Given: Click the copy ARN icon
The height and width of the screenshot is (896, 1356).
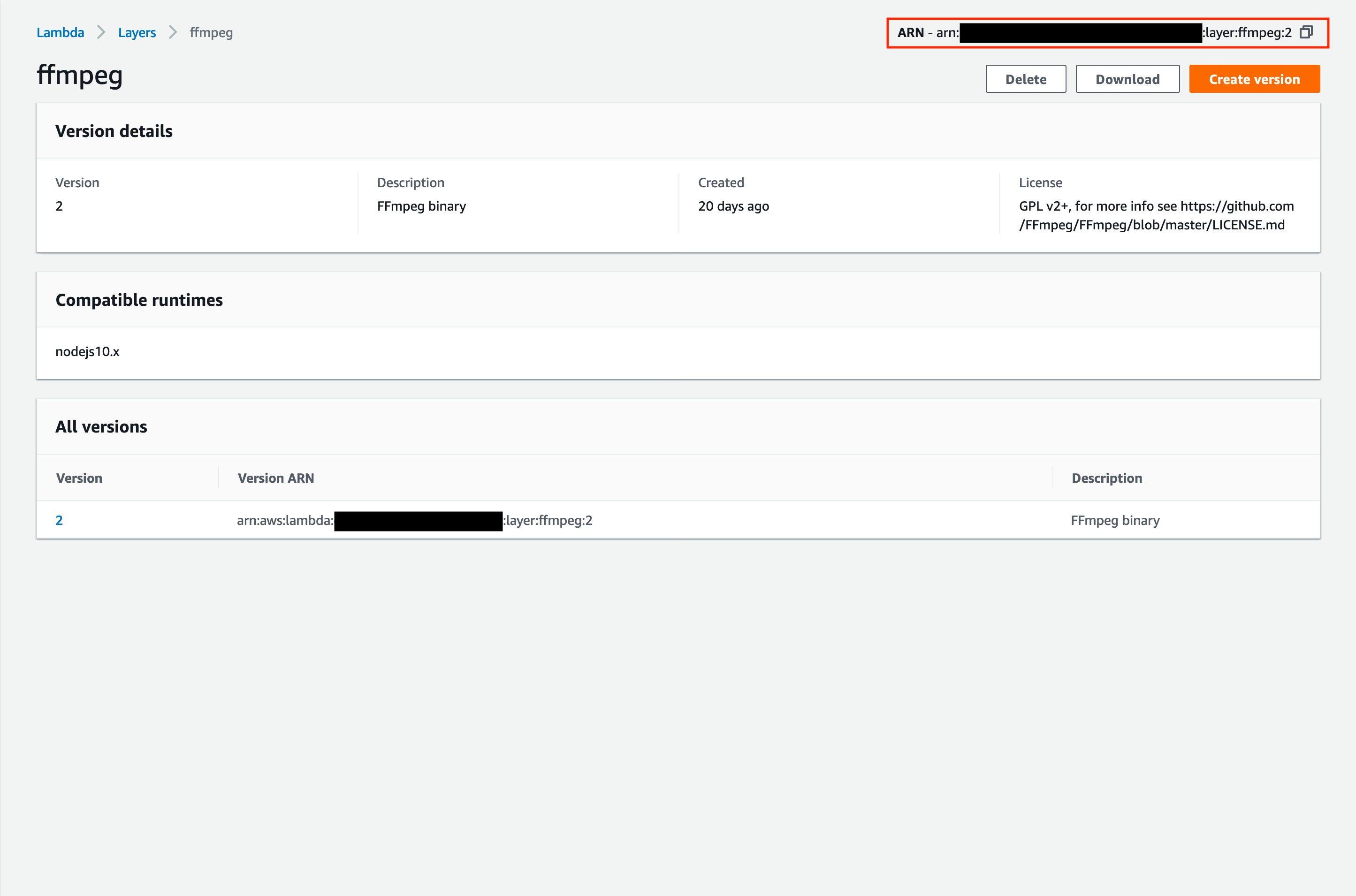Looking at the screenshot, I should tap(1306, 32).
